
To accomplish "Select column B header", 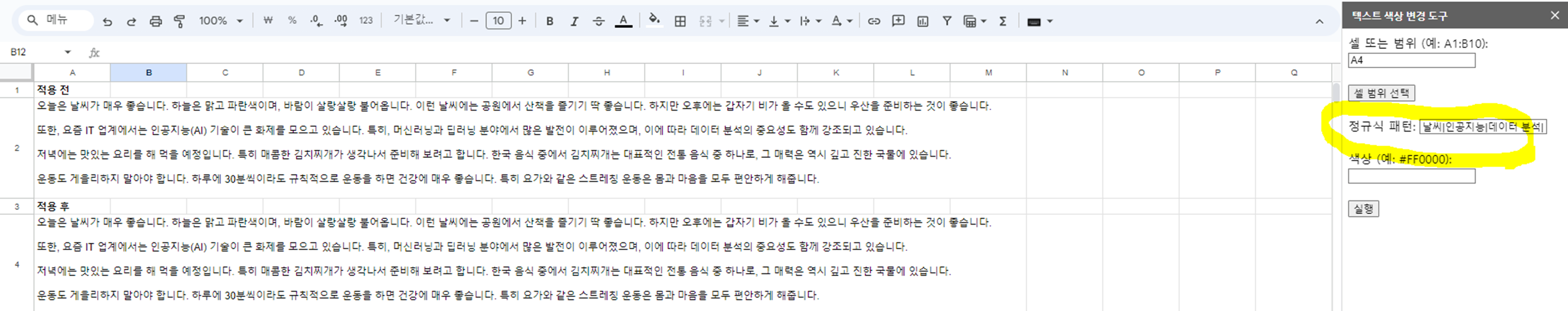I will pyautogui.click(x=149, y=73).
